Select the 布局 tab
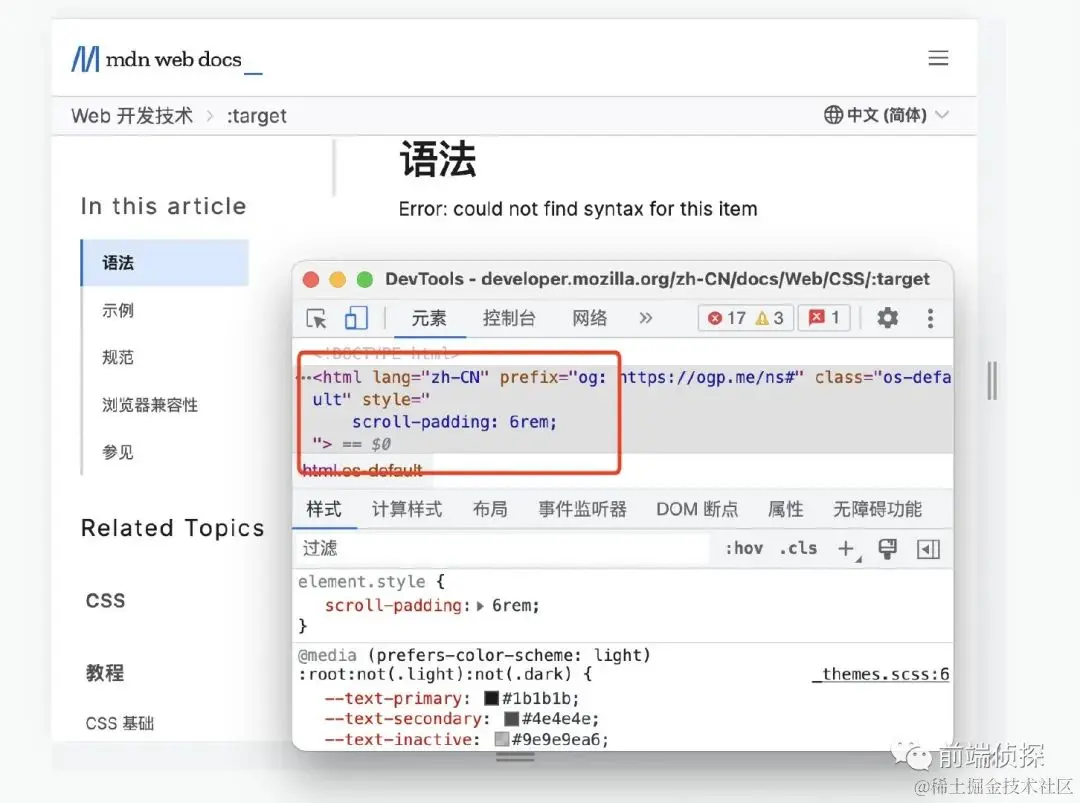 [x=490, y=510]
